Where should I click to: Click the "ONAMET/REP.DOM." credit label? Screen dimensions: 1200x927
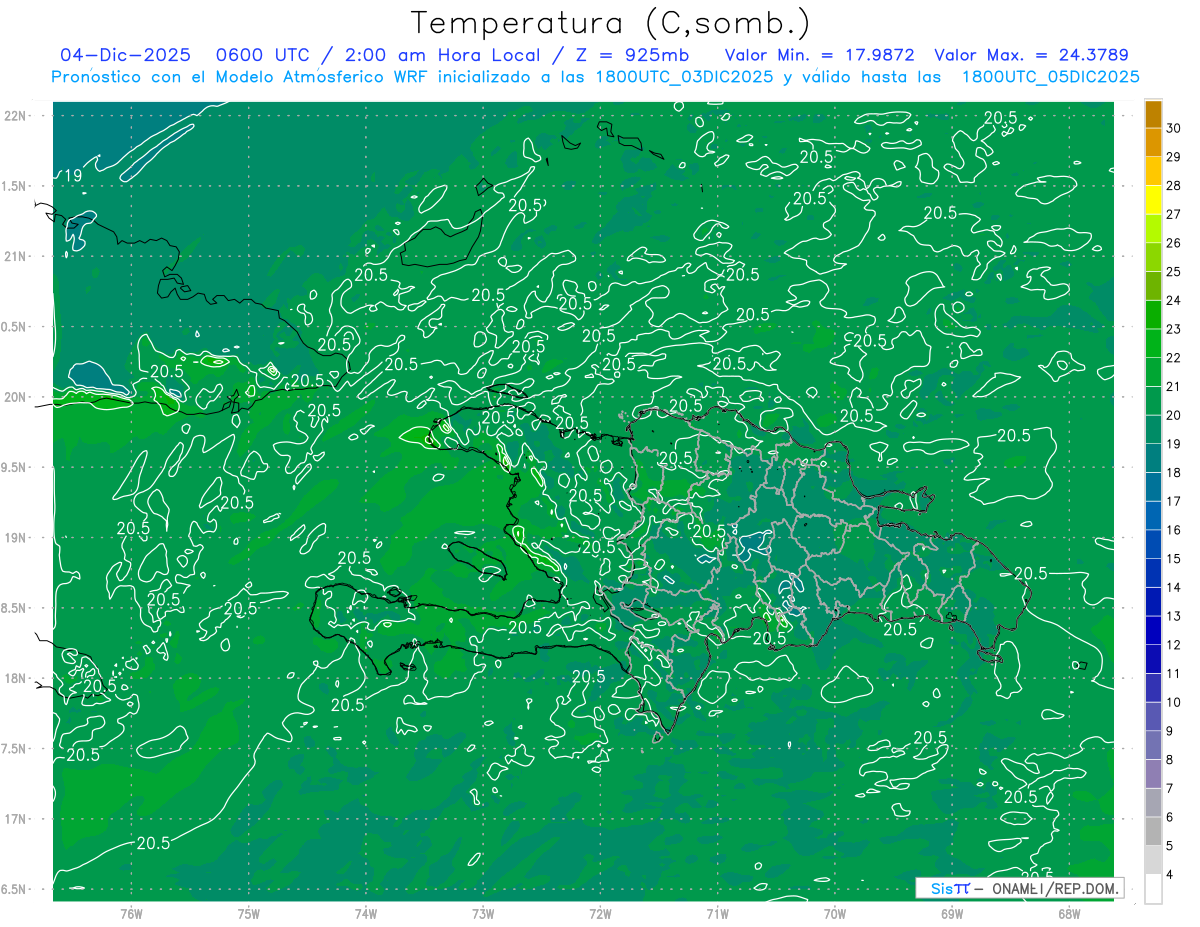tap(1055, 888)
